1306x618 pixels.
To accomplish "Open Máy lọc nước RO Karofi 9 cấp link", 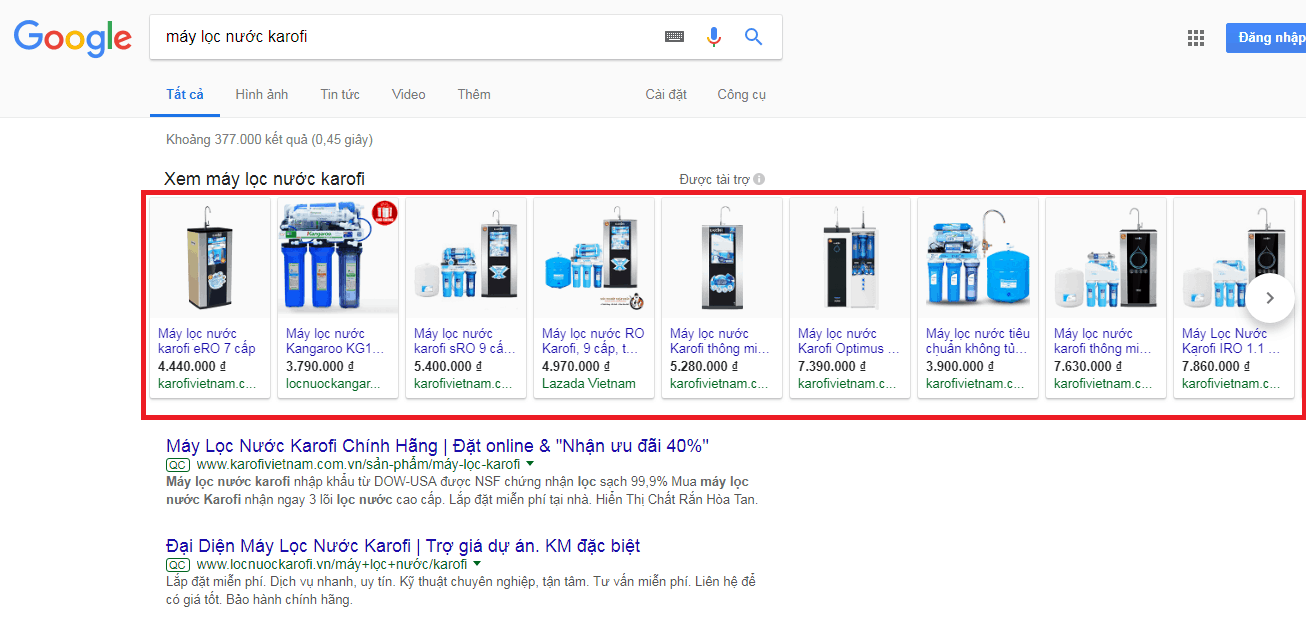I will click(x=593, y=341).
